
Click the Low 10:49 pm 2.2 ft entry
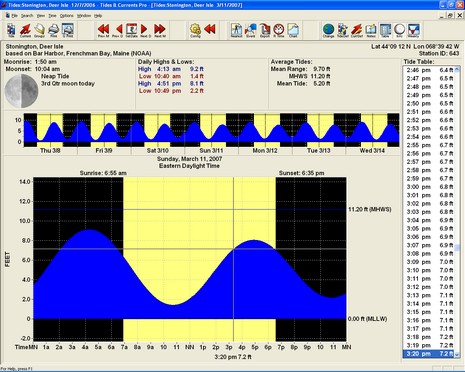171,91
